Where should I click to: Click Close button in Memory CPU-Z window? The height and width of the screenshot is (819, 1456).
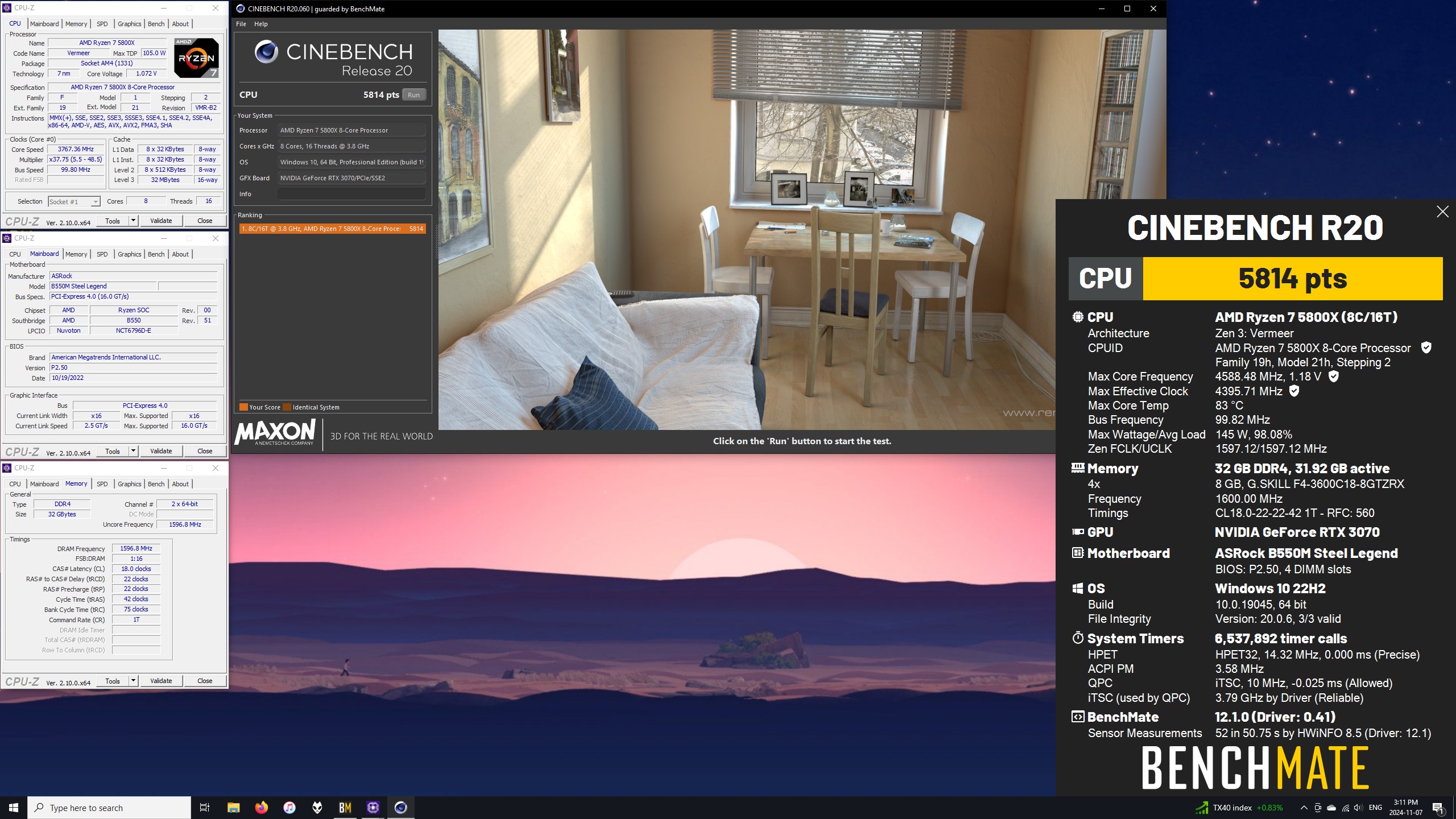[205, 681]
